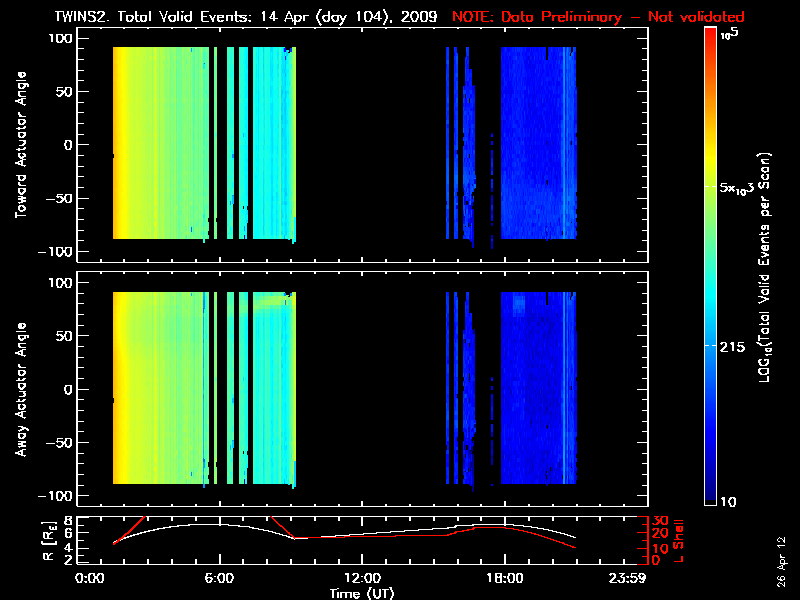Click the "R [RE]" axis label
The height and width of the screenshot is (600, 800).
(49, 541)
